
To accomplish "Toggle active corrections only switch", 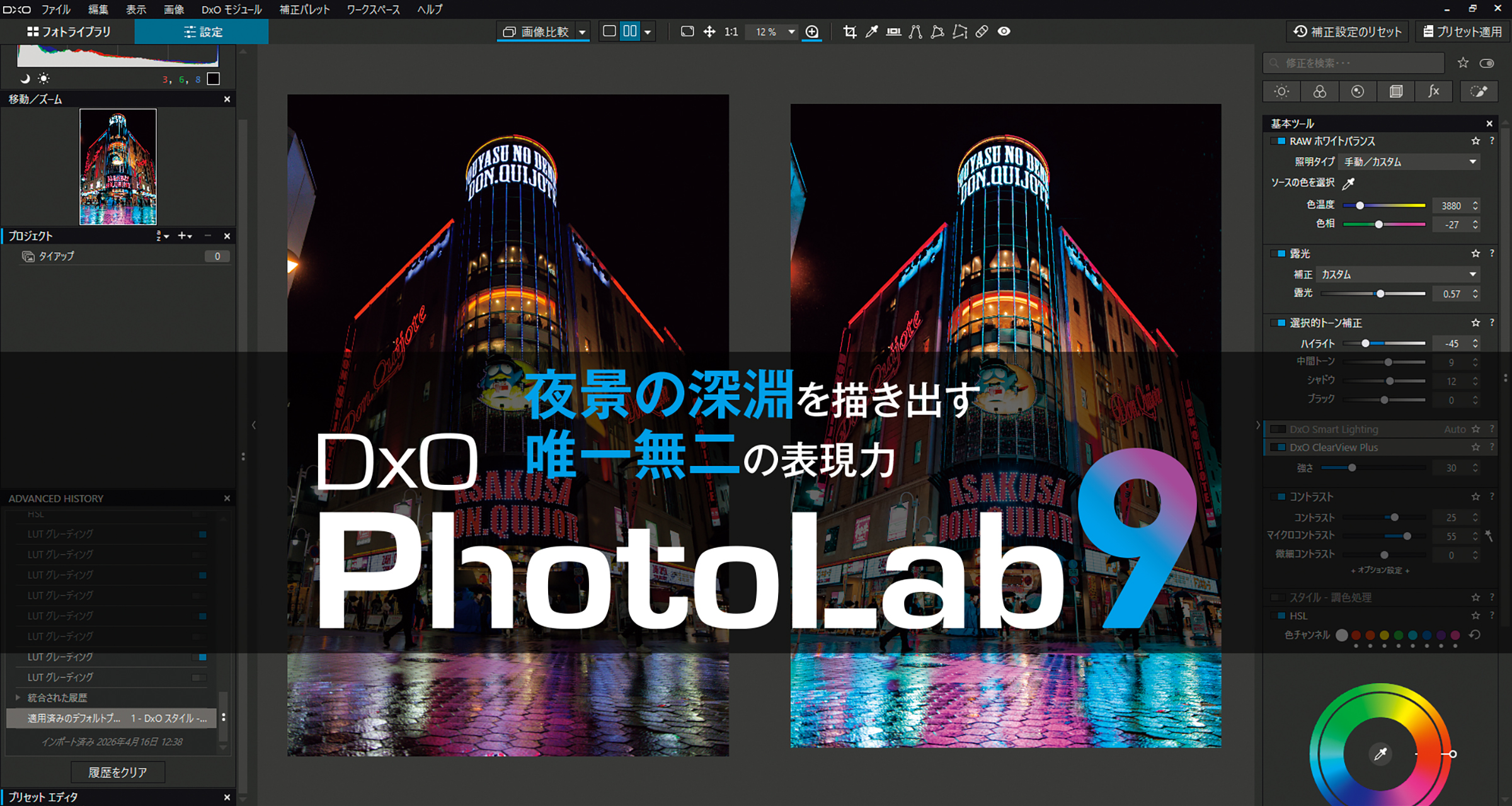I will (1487, 63).
